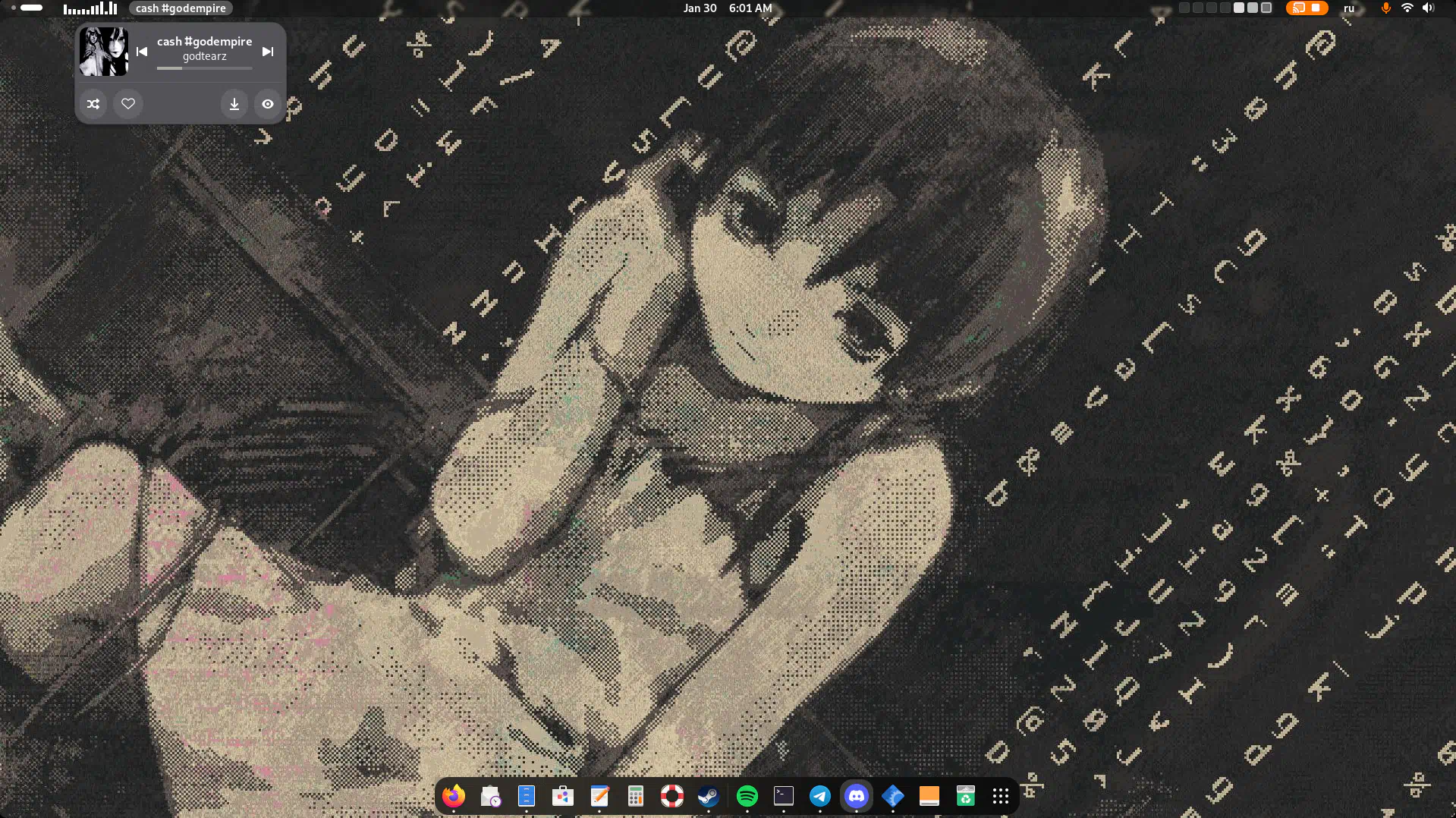Open the Calculator app
Image resolution: width=1456 pixels, height=818 pixels.
636,796
